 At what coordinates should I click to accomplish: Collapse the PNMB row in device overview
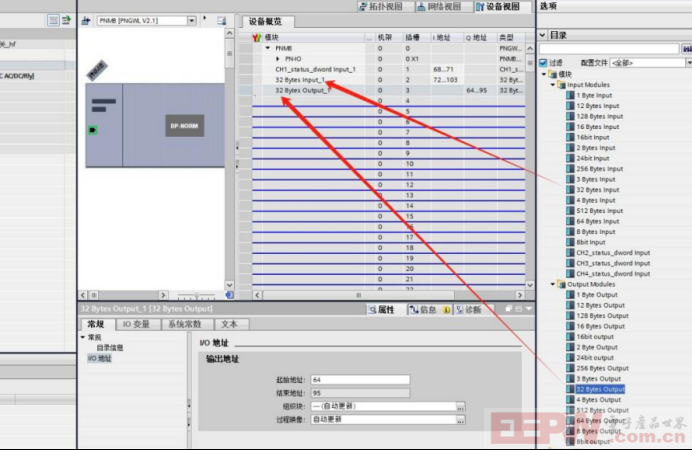268,48
